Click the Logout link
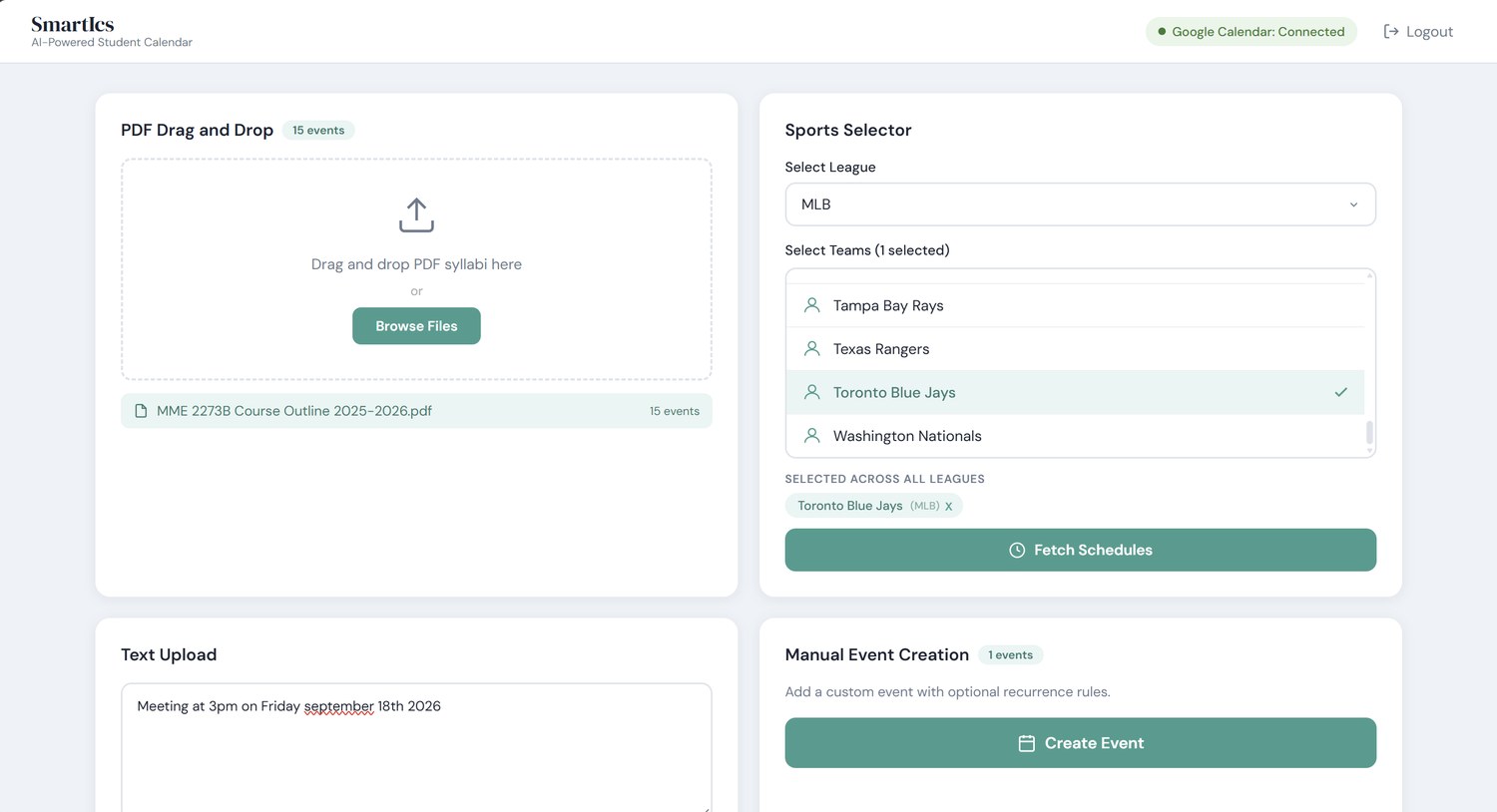This screenshot has width=1497, height=812. coord(1418,32)
